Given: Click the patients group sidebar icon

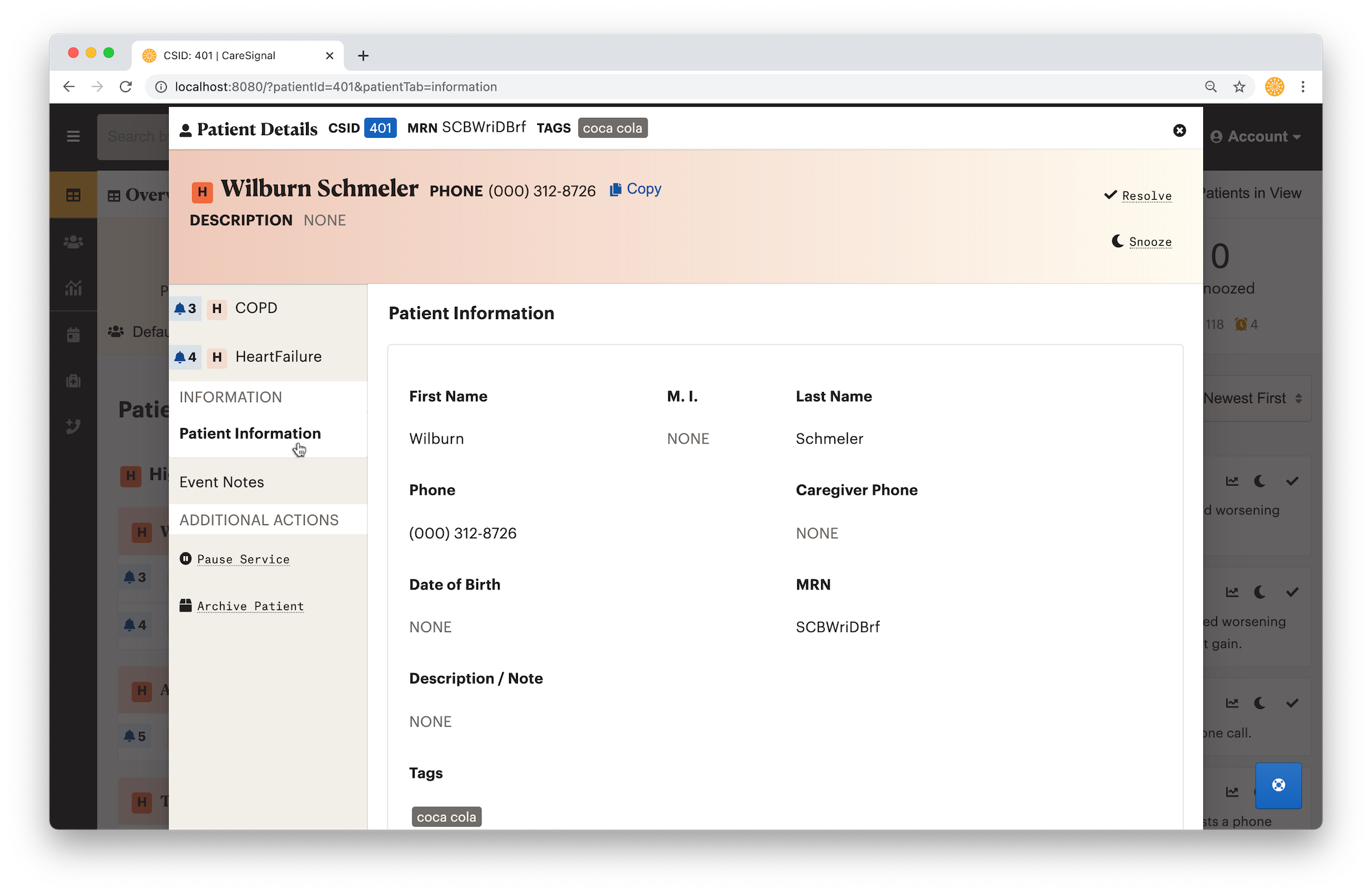Looking at the screenshot, I should pos(73,242).
